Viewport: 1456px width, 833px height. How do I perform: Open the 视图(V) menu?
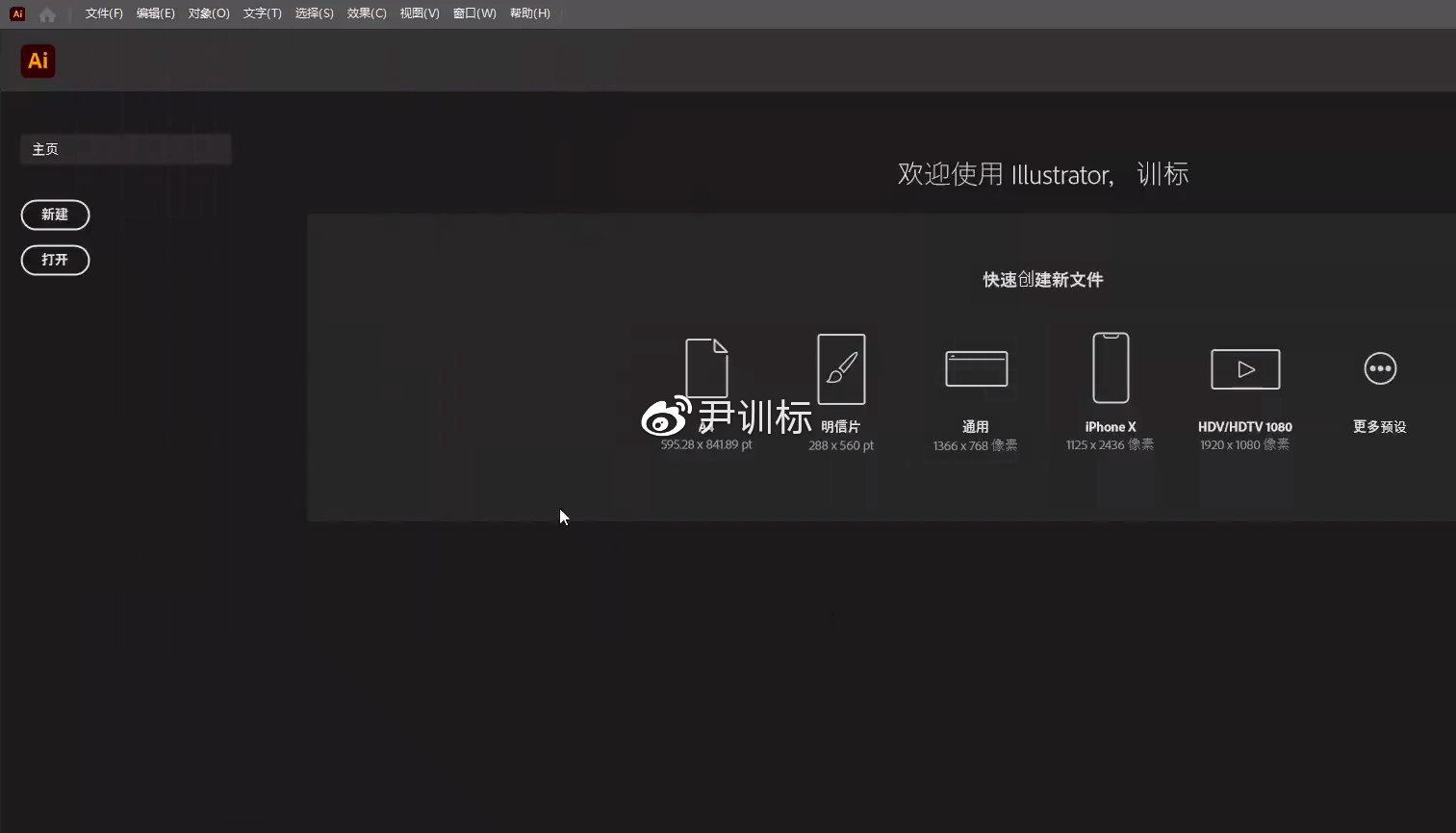[420, 13]
